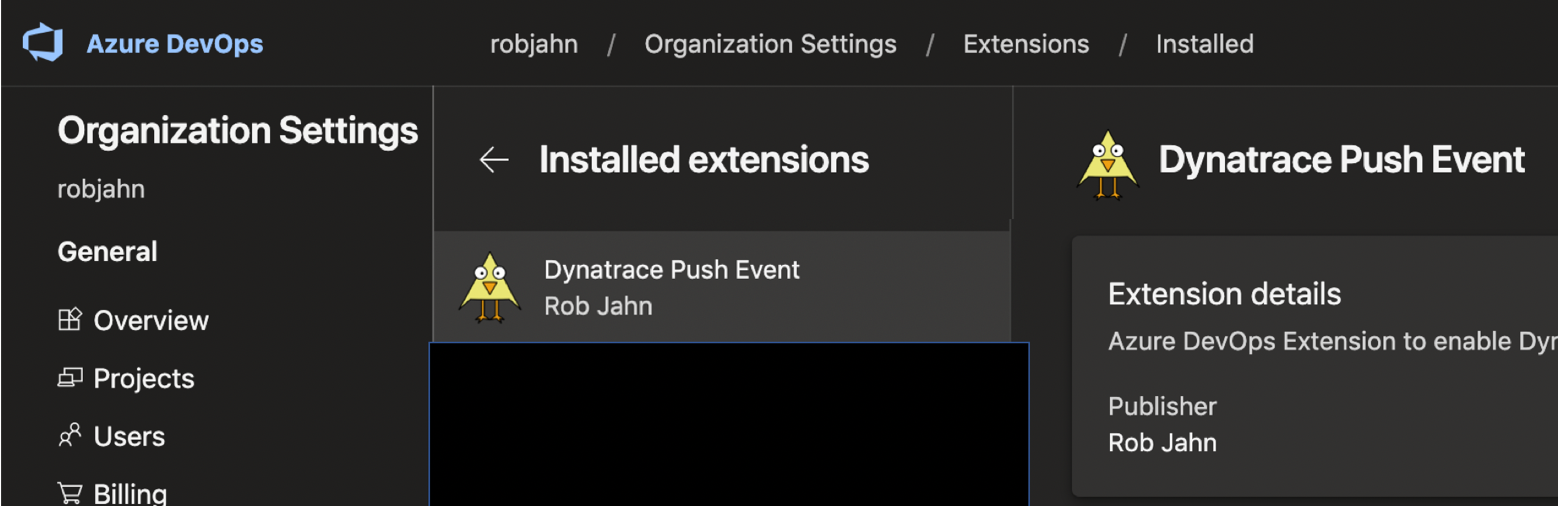
Task: Click the Azure DevOps logo icon
Action: pos(43,44)
